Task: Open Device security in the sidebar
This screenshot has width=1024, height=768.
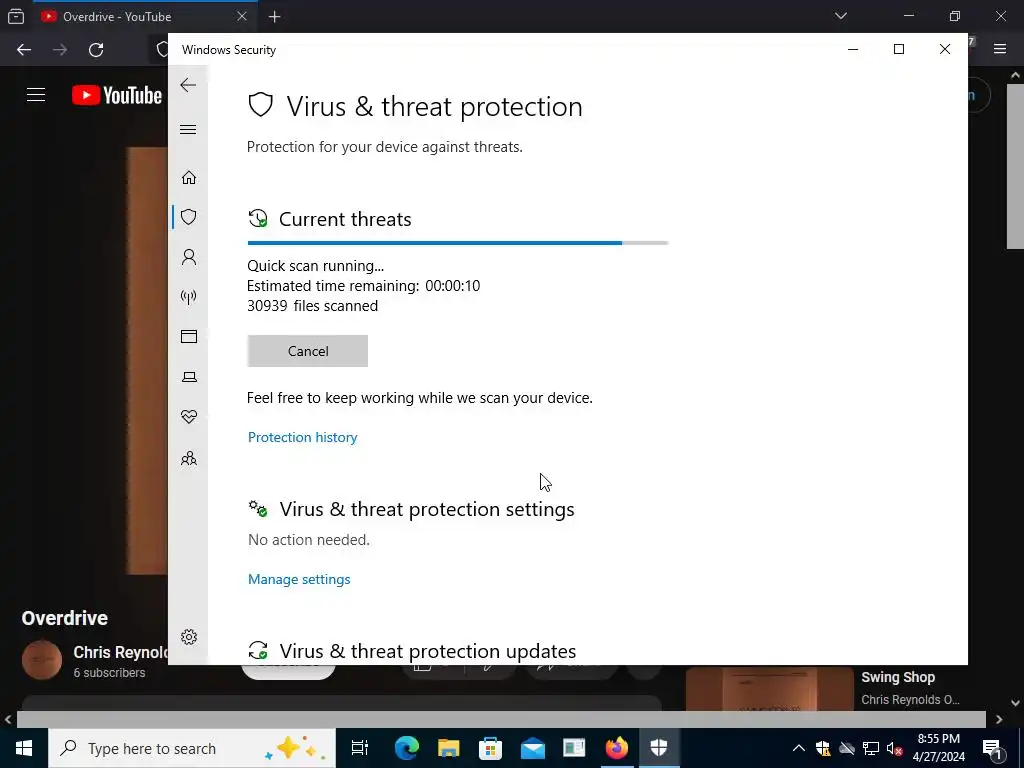Action: coord(189,377)
